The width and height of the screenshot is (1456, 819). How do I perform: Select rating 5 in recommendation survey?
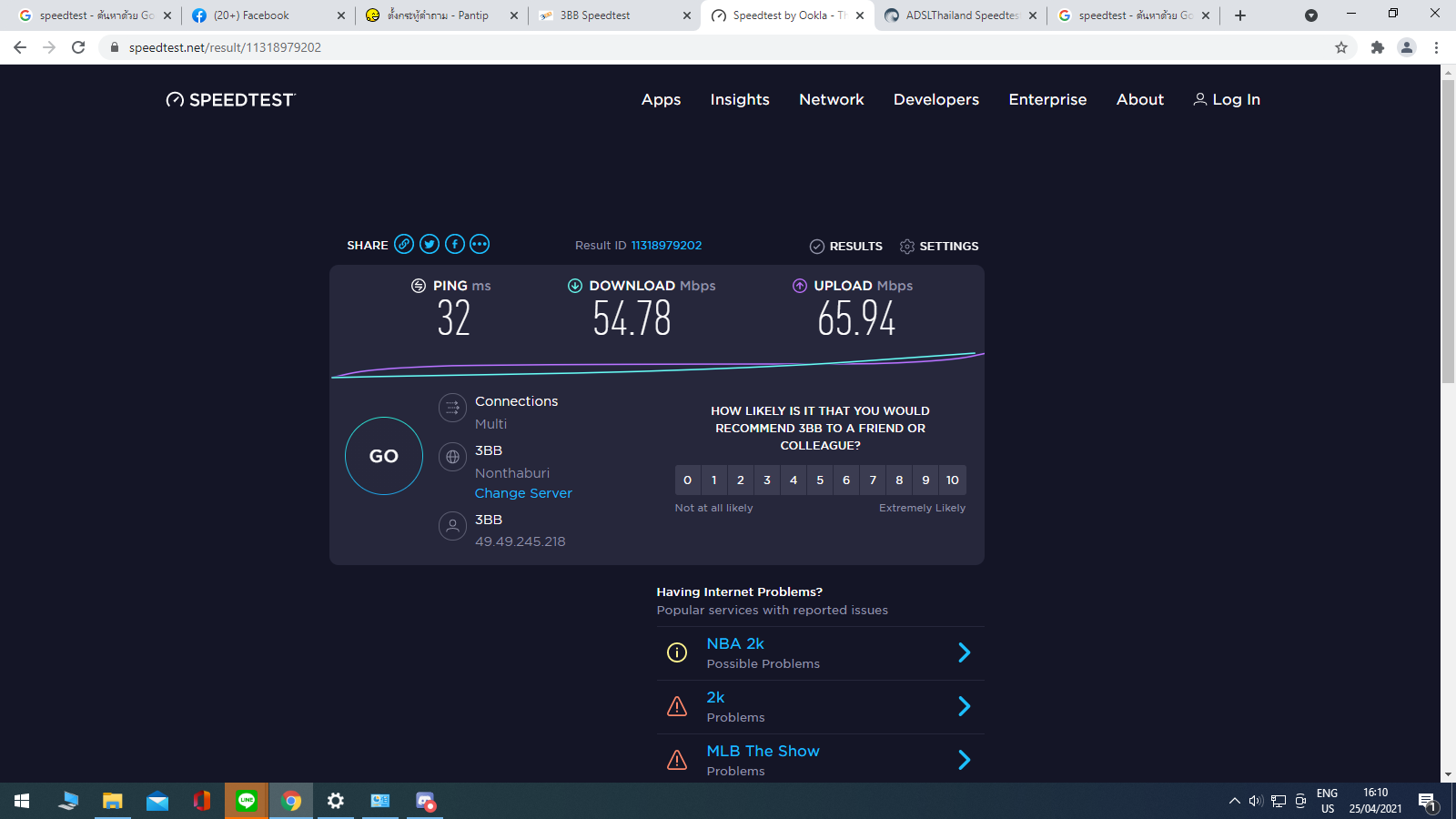point(820,480)
